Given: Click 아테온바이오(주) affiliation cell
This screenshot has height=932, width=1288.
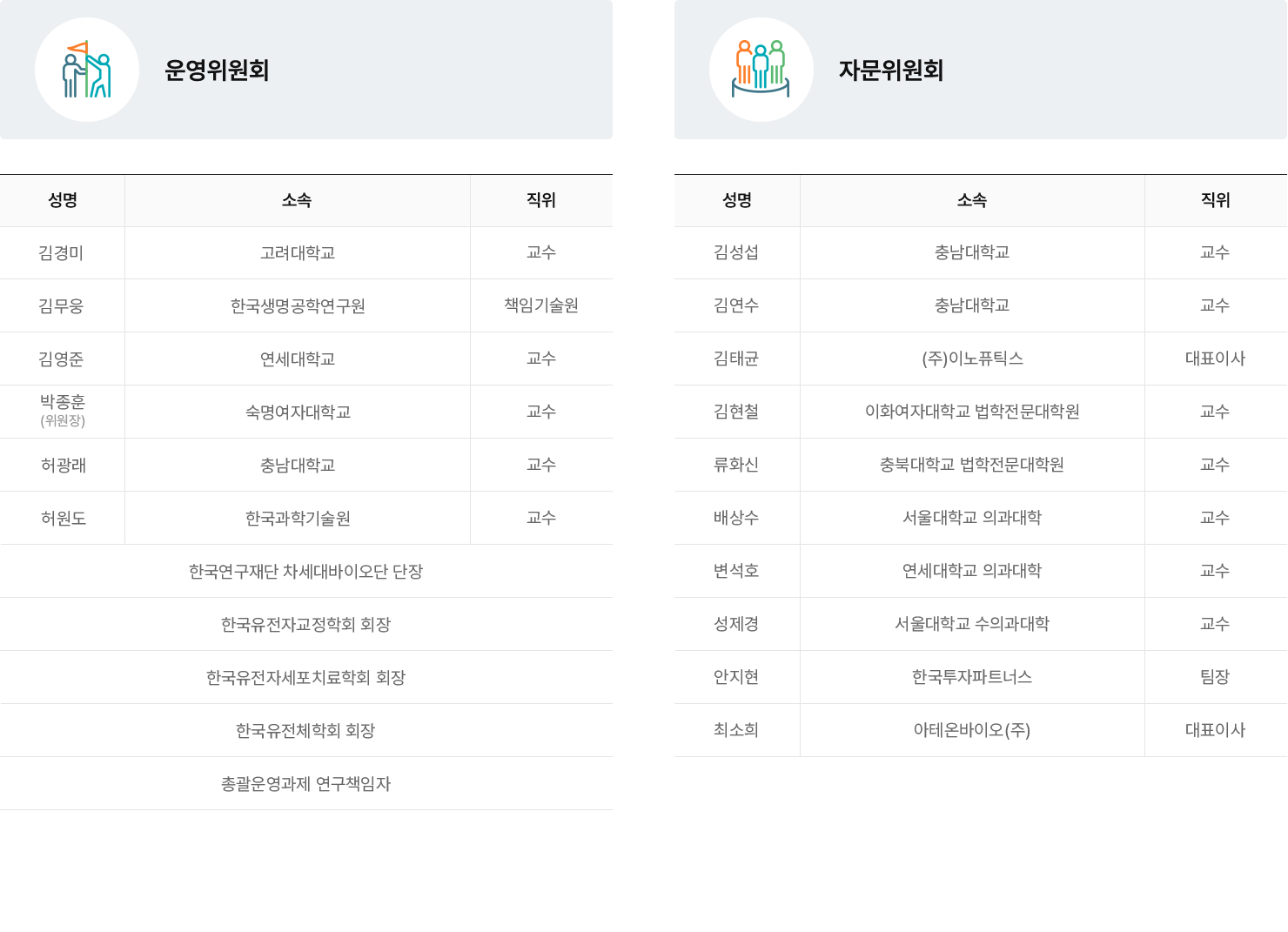Looking at the screenshot, I should pos(972,730).
